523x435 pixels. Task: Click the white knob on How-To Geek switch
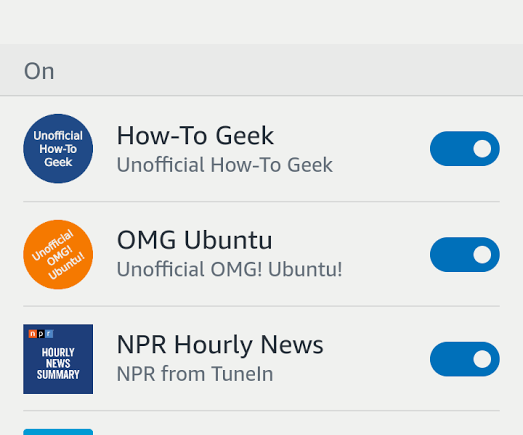(482, 148)
